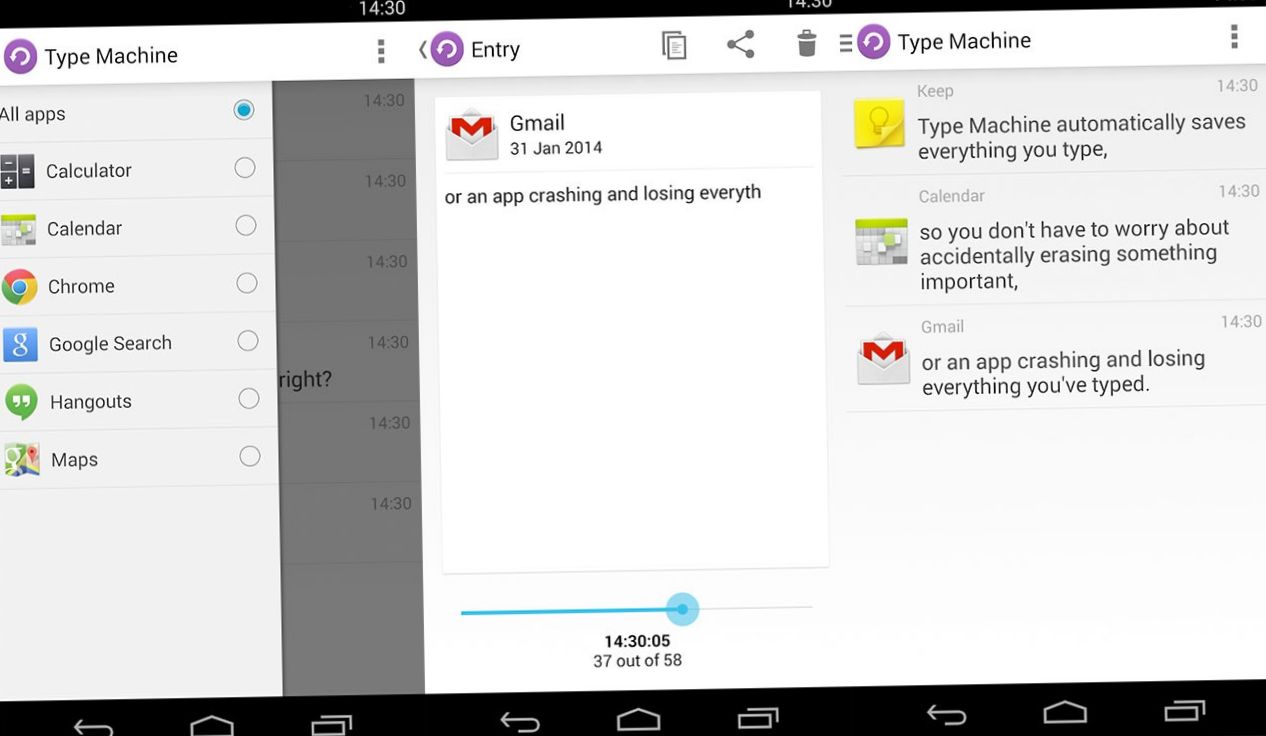
Task: Click the Maps app icon
Action: [22, 460]
